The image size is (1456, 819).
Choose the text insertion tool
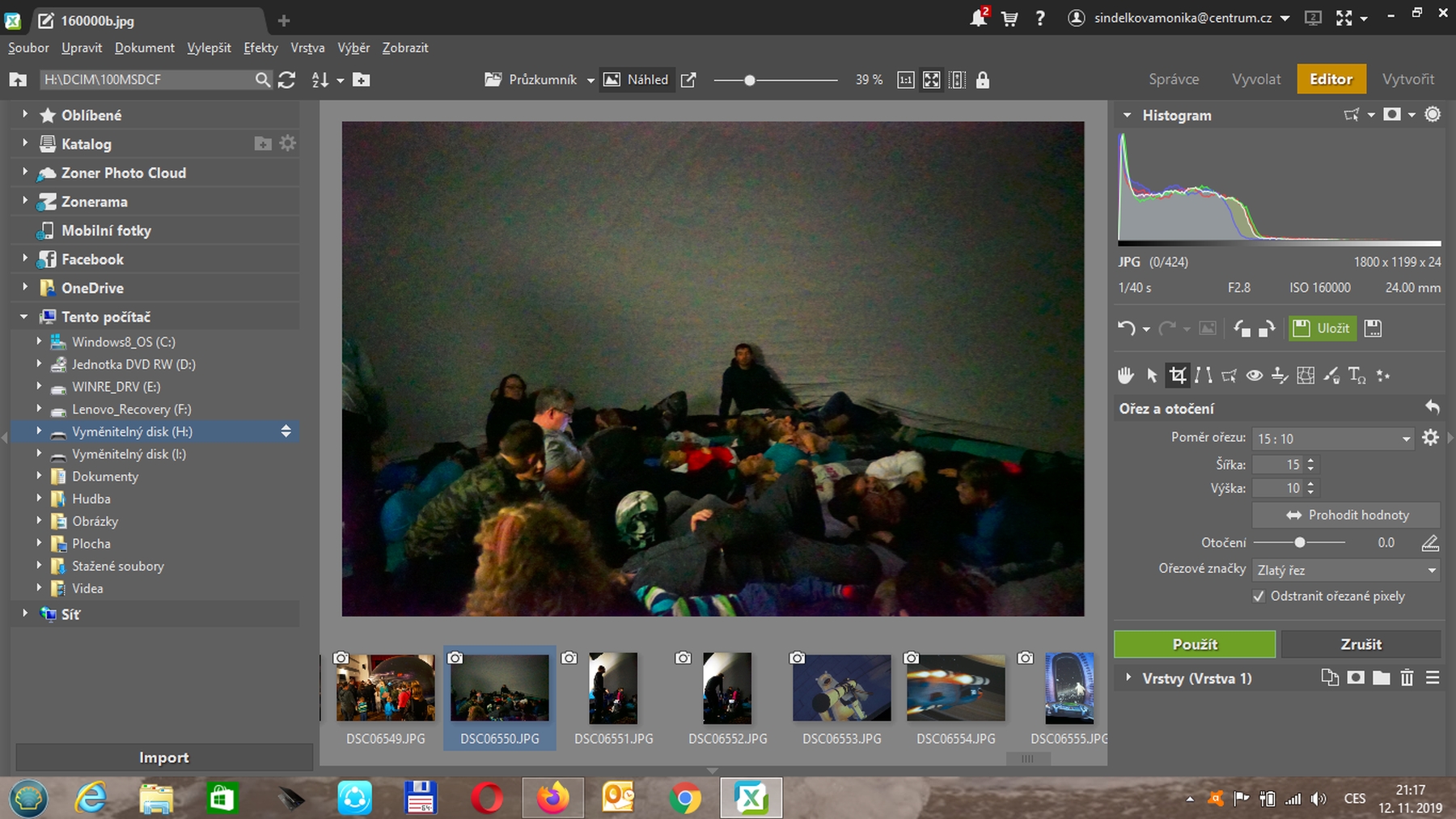click(1357, 376)
